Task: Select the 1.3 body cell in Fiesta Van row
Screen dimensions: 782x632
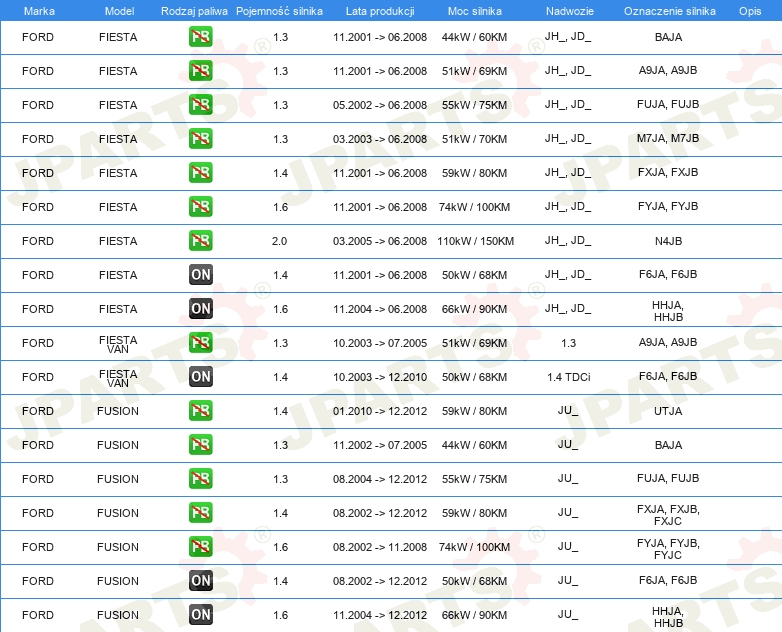Action: tap(569, 343)
